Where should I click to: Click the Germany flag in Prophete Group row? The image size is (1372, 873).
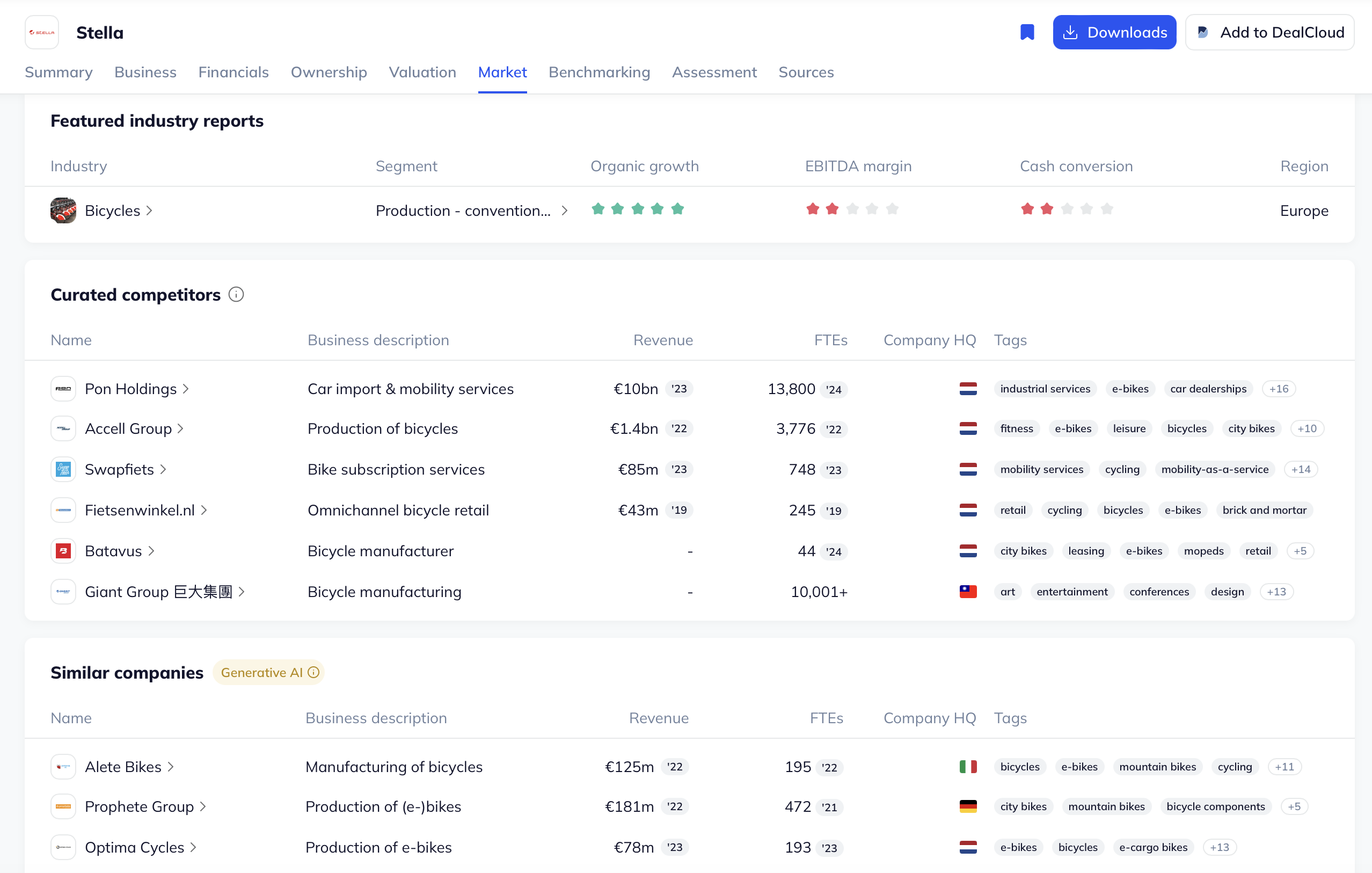[968, 806]
